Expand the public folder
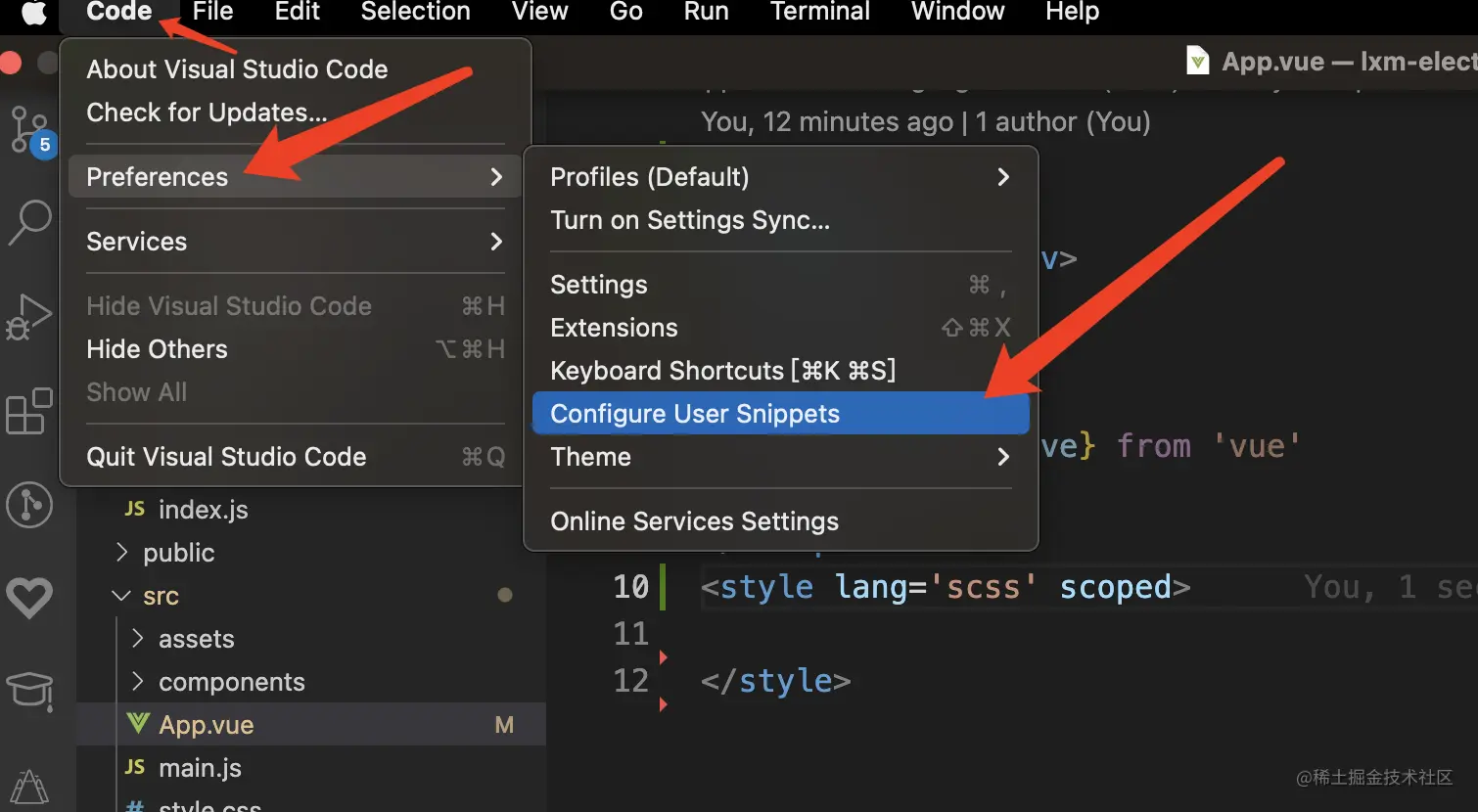The image size is (1478, 812). (x=121, y=553)
